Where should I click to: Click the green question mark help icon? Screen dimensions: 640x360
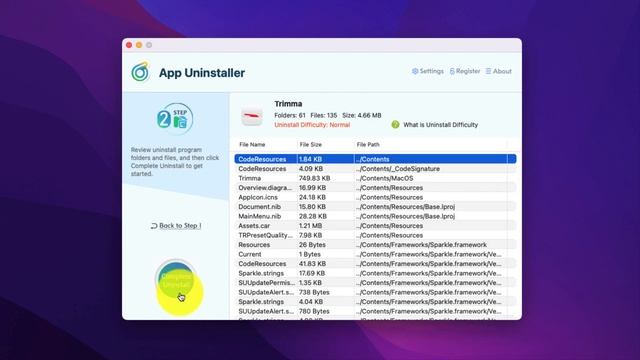[x=395, y=124]
